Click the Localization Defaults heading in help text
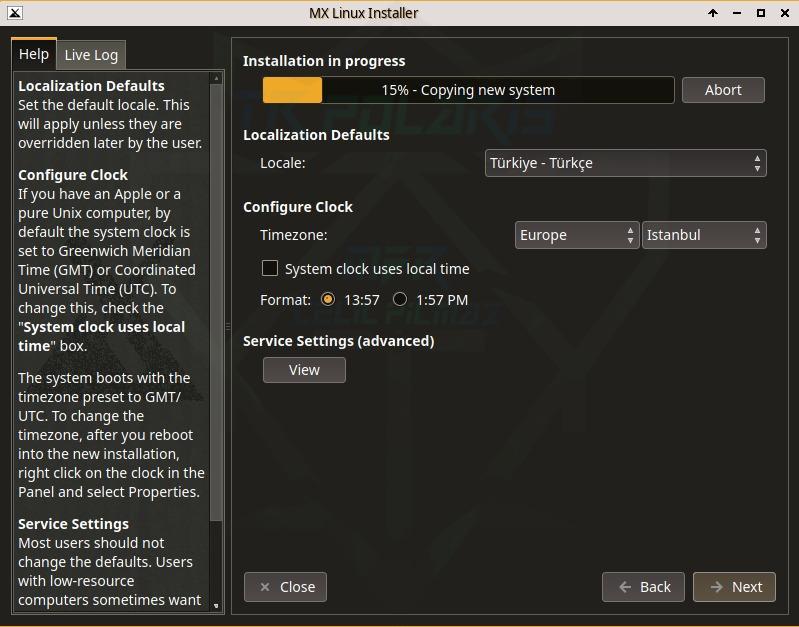 [x=91, y=86]
